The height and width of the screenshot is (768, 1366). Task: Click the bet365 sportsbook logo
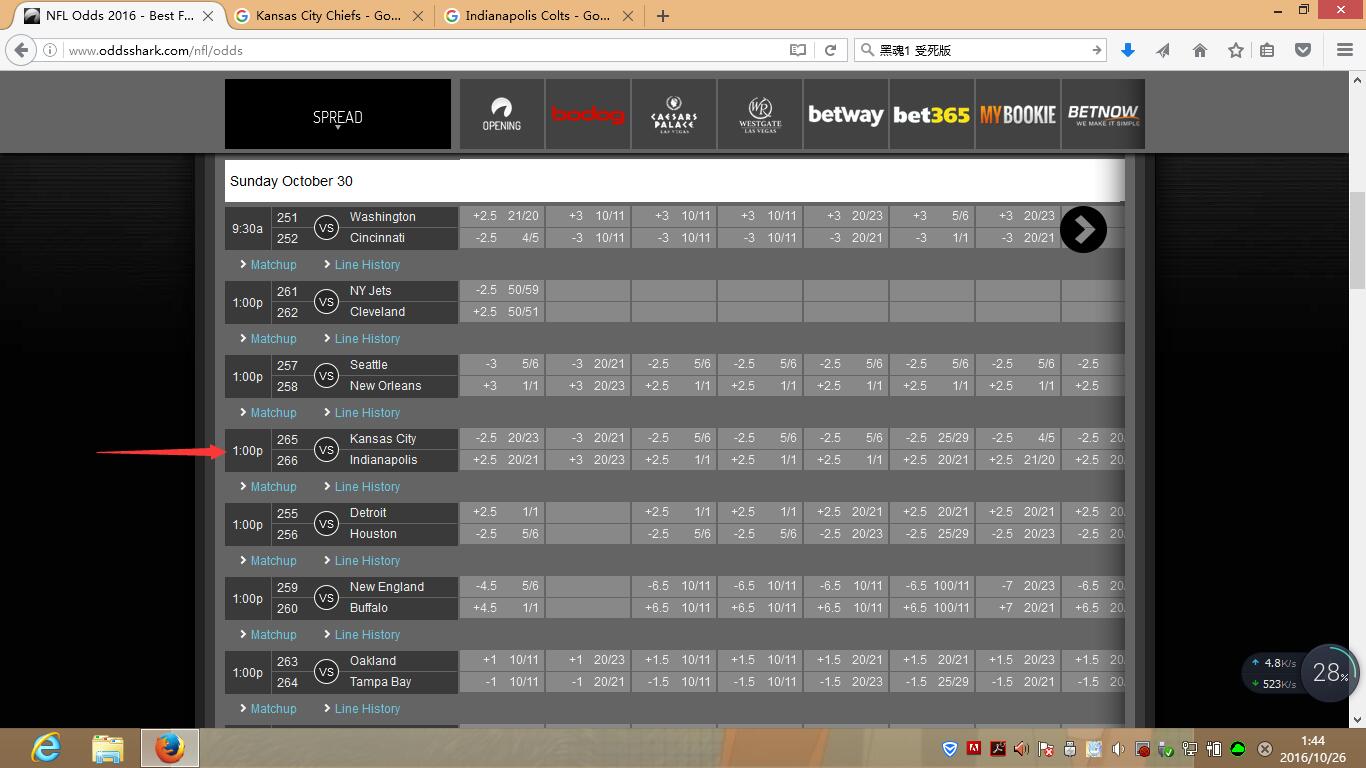pyautogui.click(x=931, y=115)
